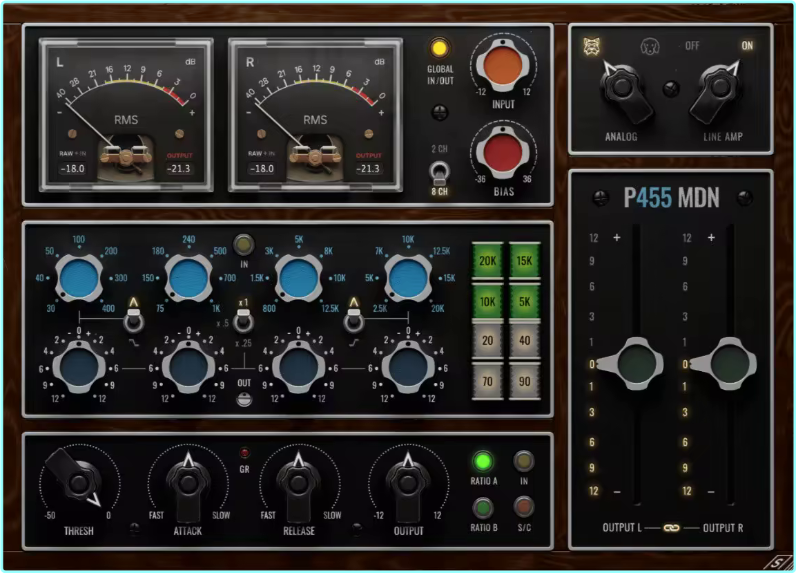The width and height of the screenshot is (796, 573).
Task: Toggle the compressor IN button
Action: 524,461
